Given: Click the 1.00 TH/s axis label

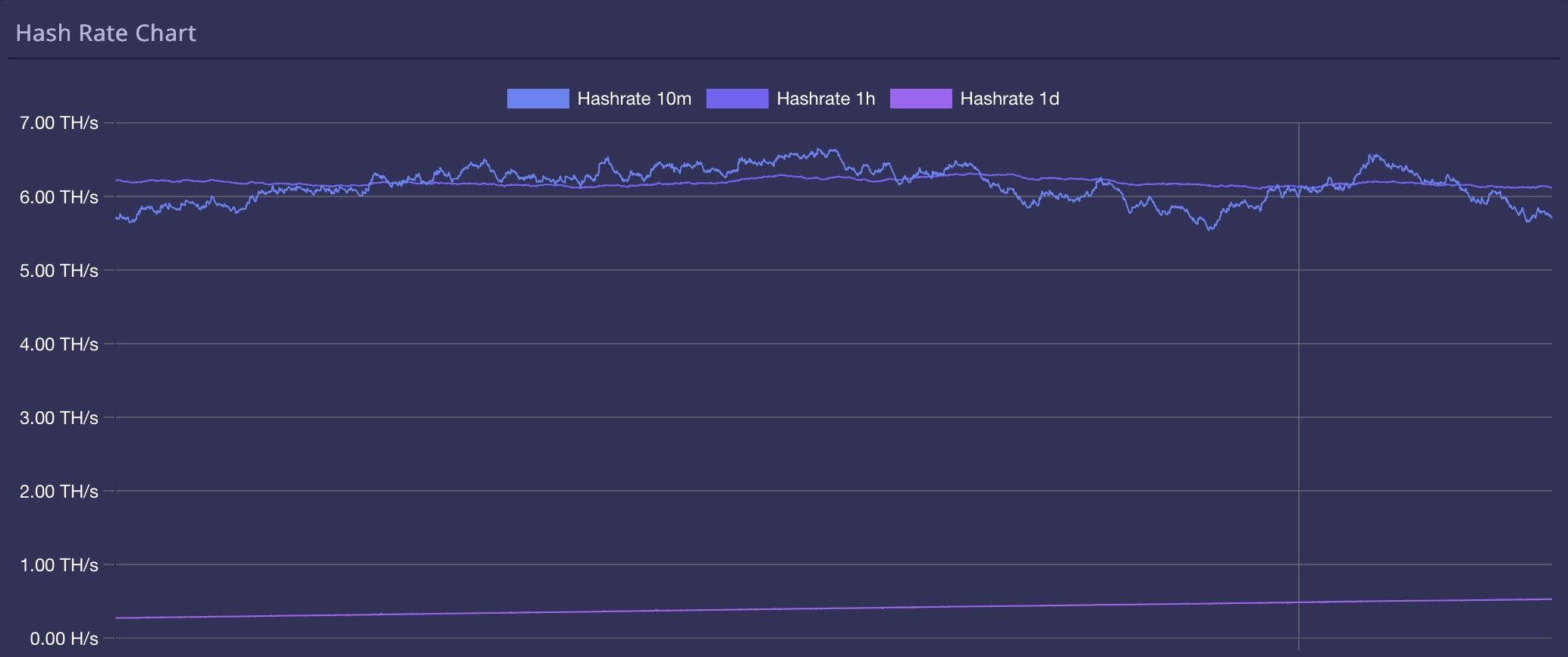Looking at the screenshot, I should tap(59, 565).
